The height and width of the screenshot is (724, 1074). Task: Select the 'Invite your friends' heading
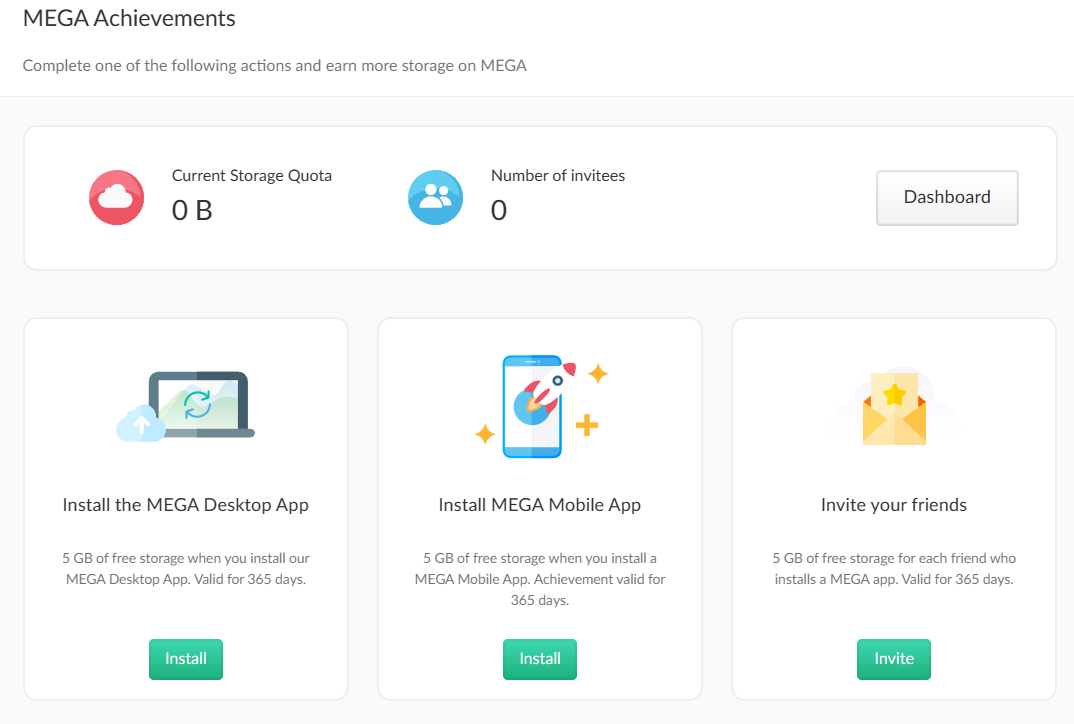click(x=894, y=505)
